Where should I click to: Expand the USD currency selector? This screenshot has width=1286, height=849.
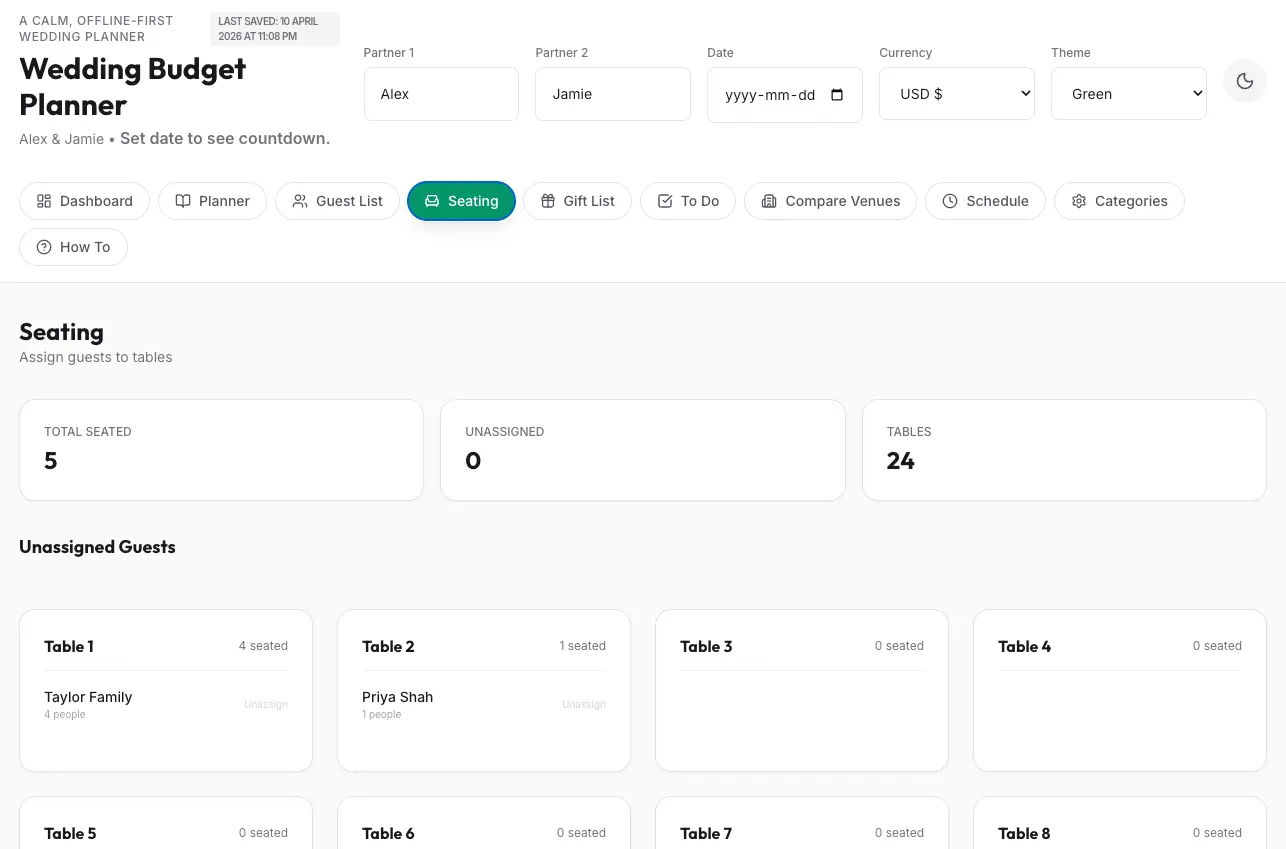click(x=956, y=93)
